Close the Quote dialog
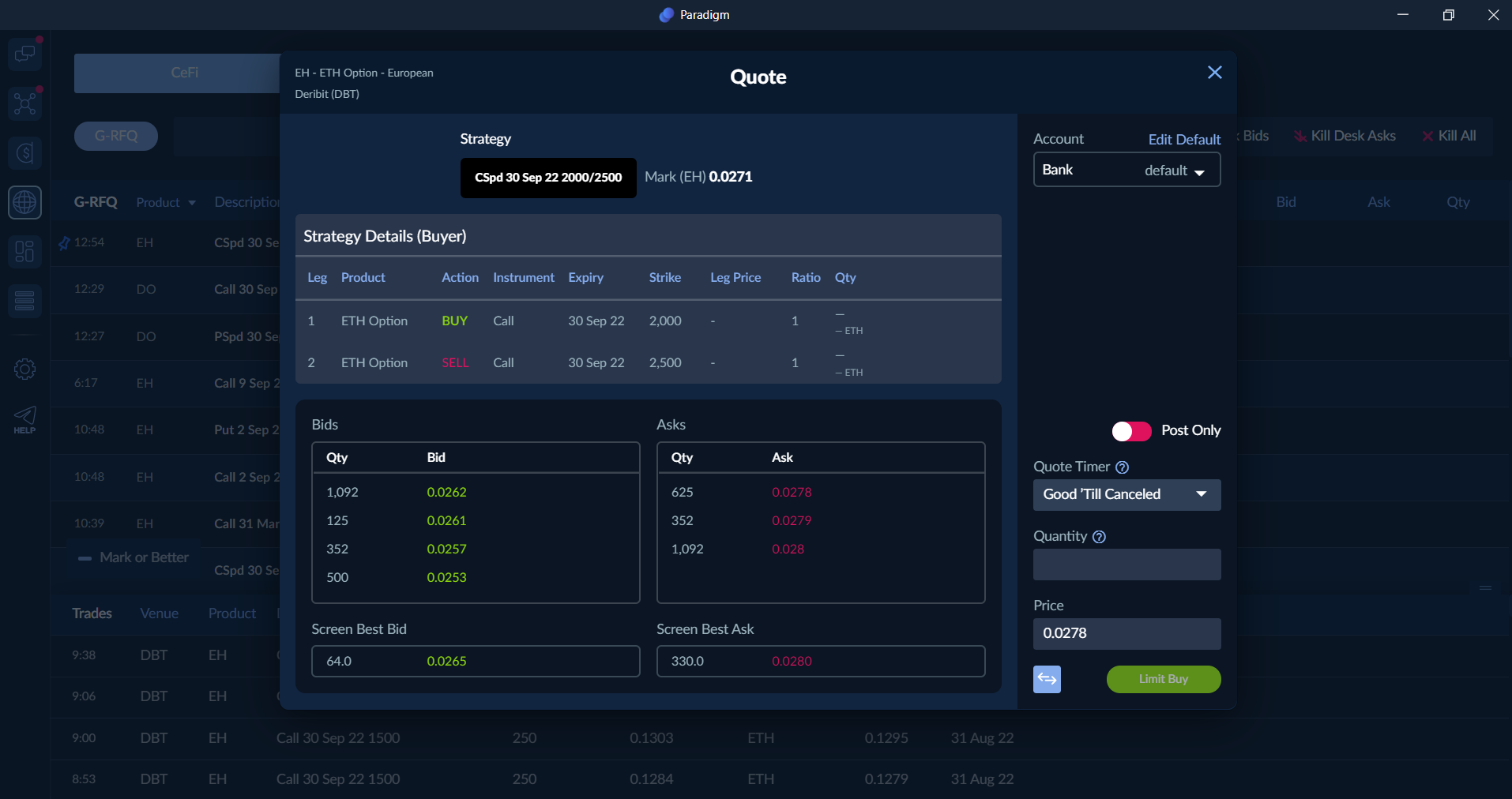The height and width of the screenshot is (799, 1512). (1214, 73)
